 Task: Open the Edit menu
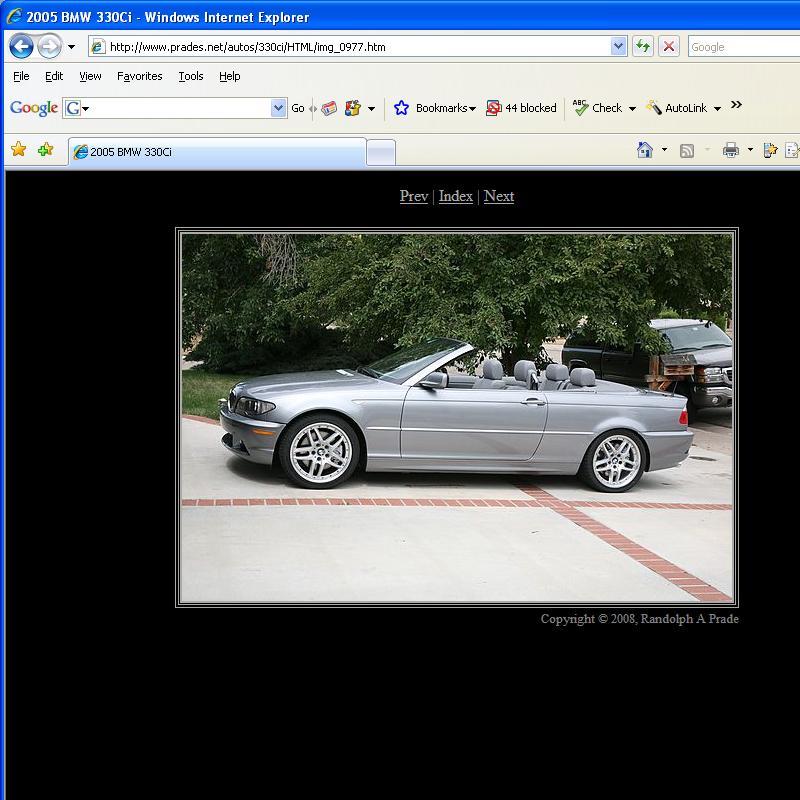[54, 76]
